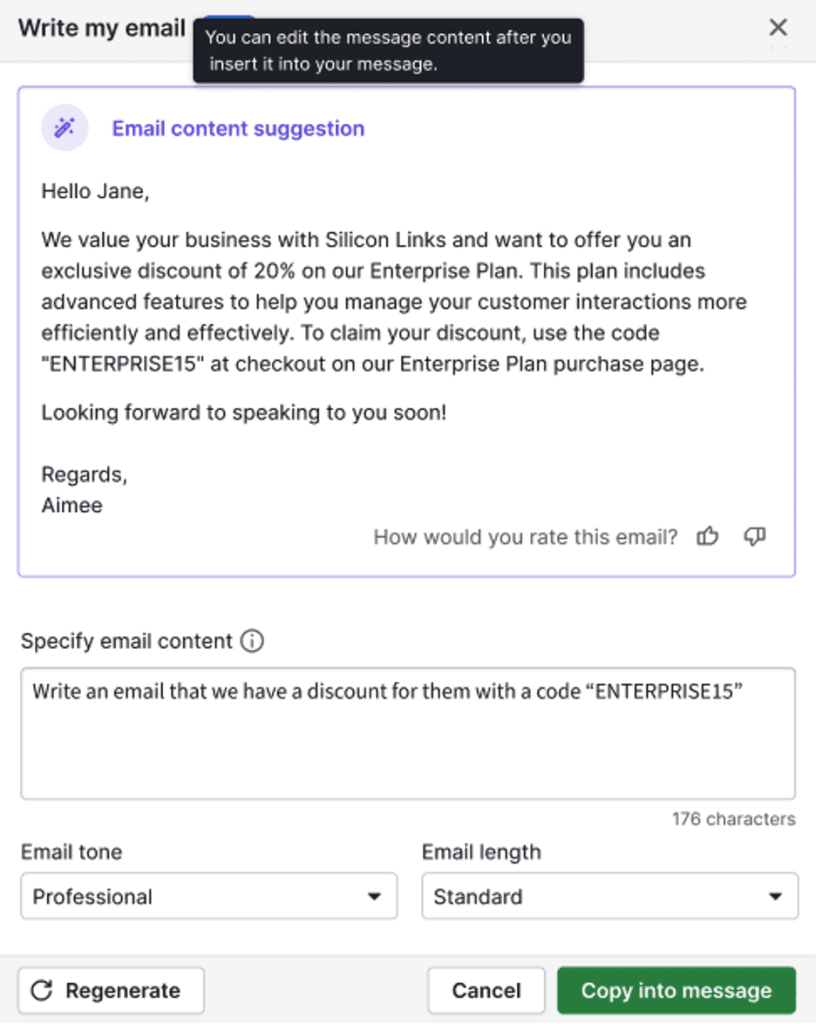Close the Write my email dialog
Screen dimensions: 816x1024
(x=778, y=27)
